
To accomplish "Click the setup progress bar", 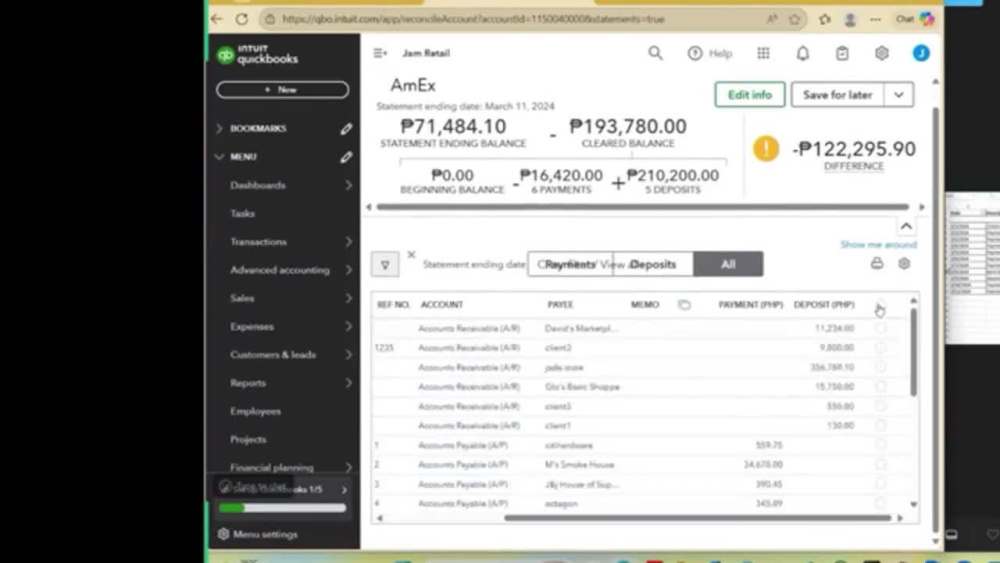I will pyautogui.click(x=282, y=508).
